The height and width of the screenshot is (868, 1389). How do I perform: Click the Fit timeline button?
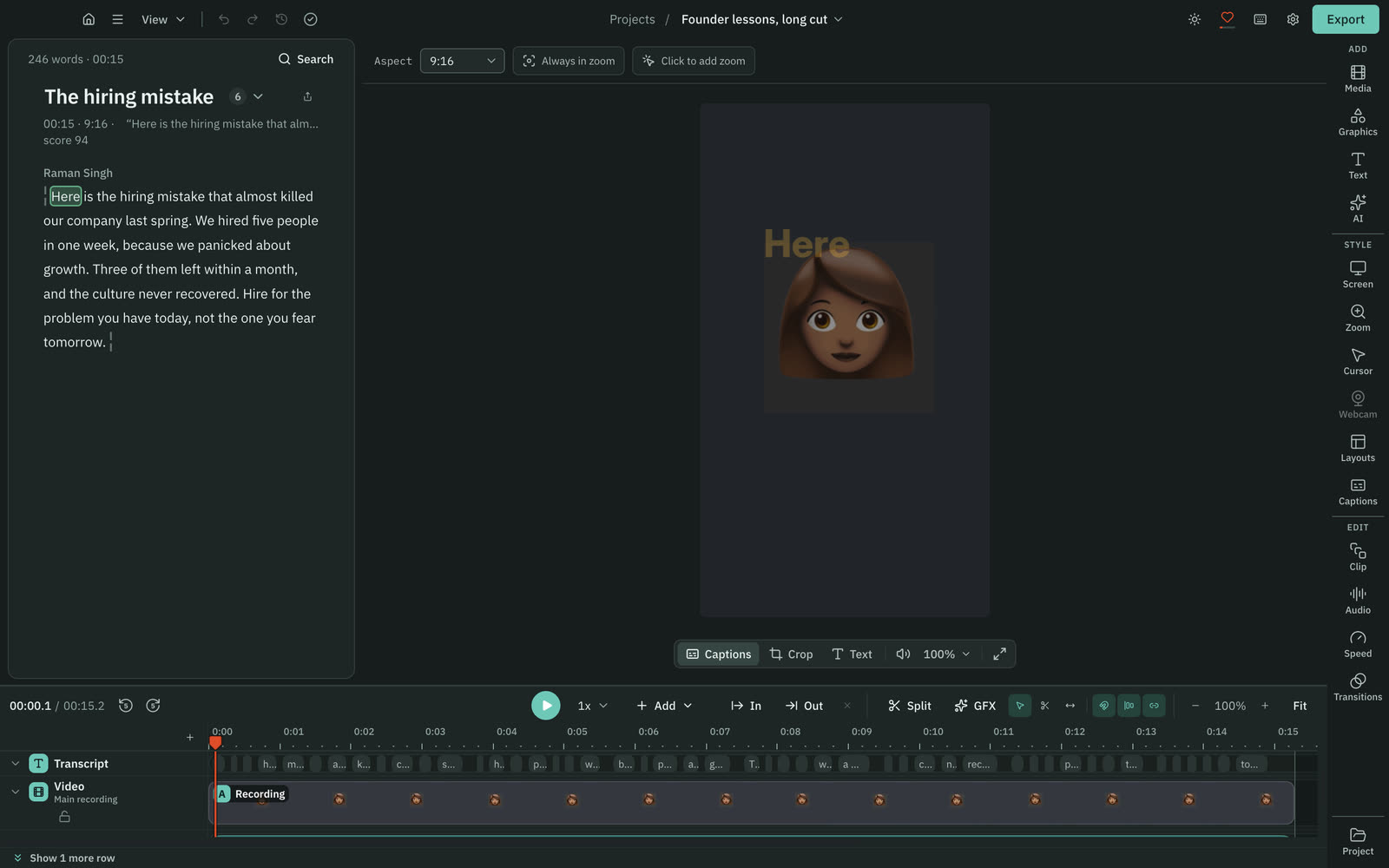click(1300, 706)
